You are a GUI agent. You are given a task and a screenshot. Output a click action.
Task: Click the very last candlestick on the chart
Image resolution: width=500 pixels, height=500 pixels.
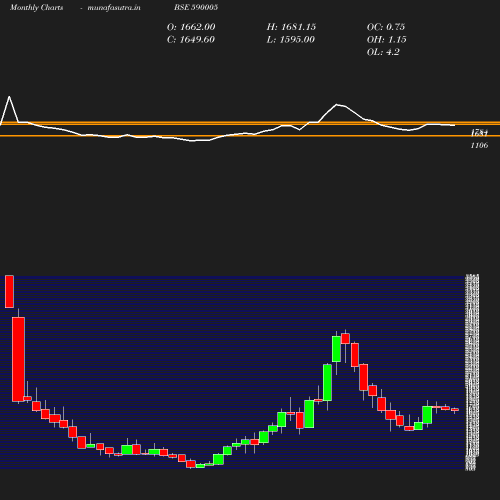[x=455, y=410]
